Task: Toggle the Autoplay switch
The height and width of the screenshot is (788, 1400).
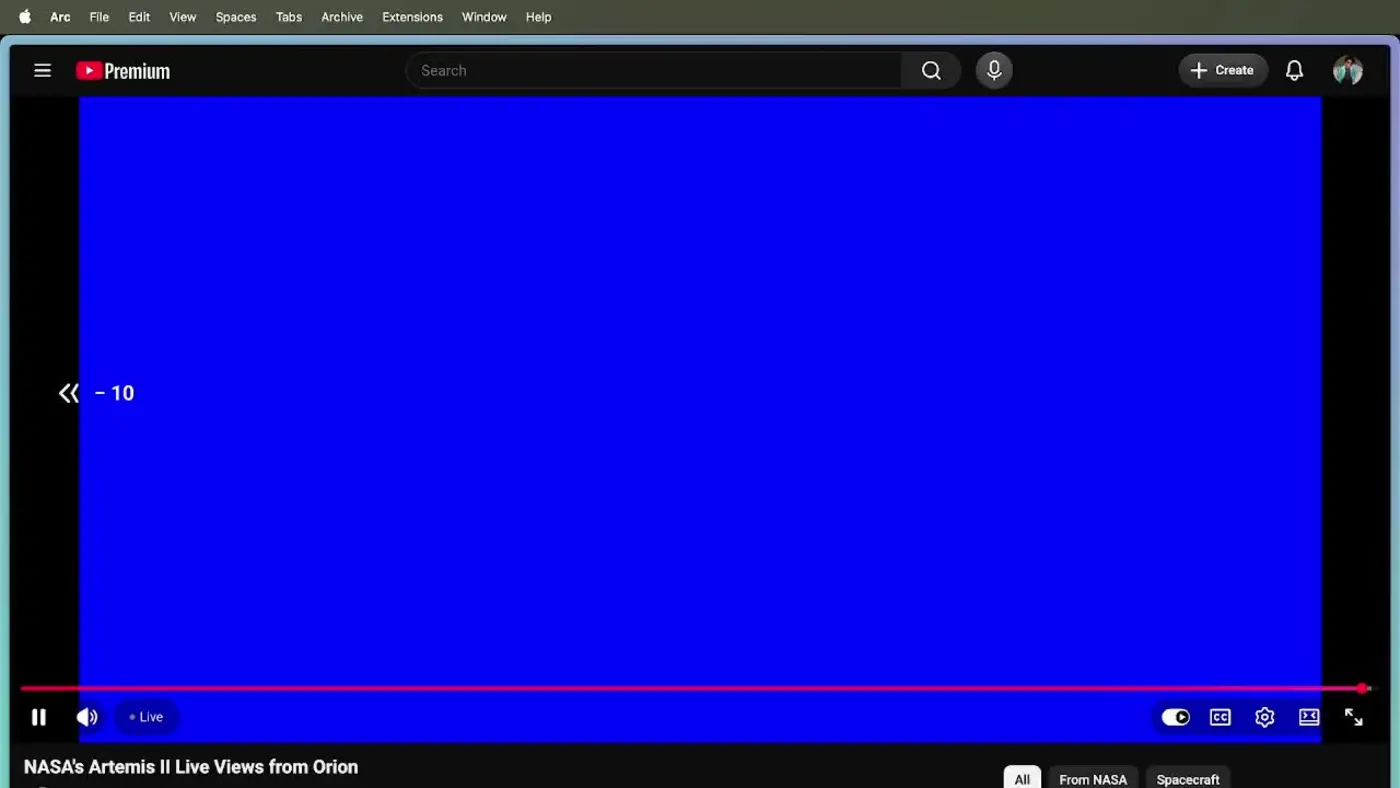Action: (1175, 717)
